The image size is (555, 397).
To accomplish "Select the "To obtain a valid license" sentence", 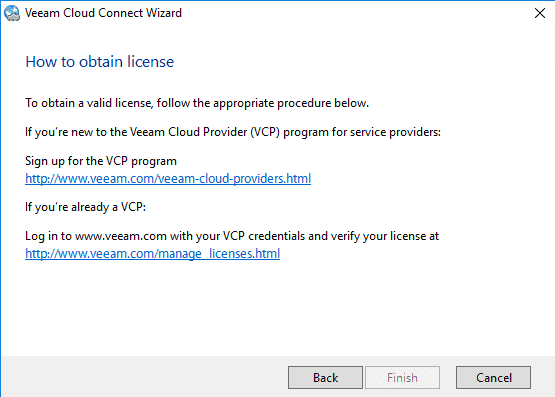I will pyautogui.click(x=197, y=103).
